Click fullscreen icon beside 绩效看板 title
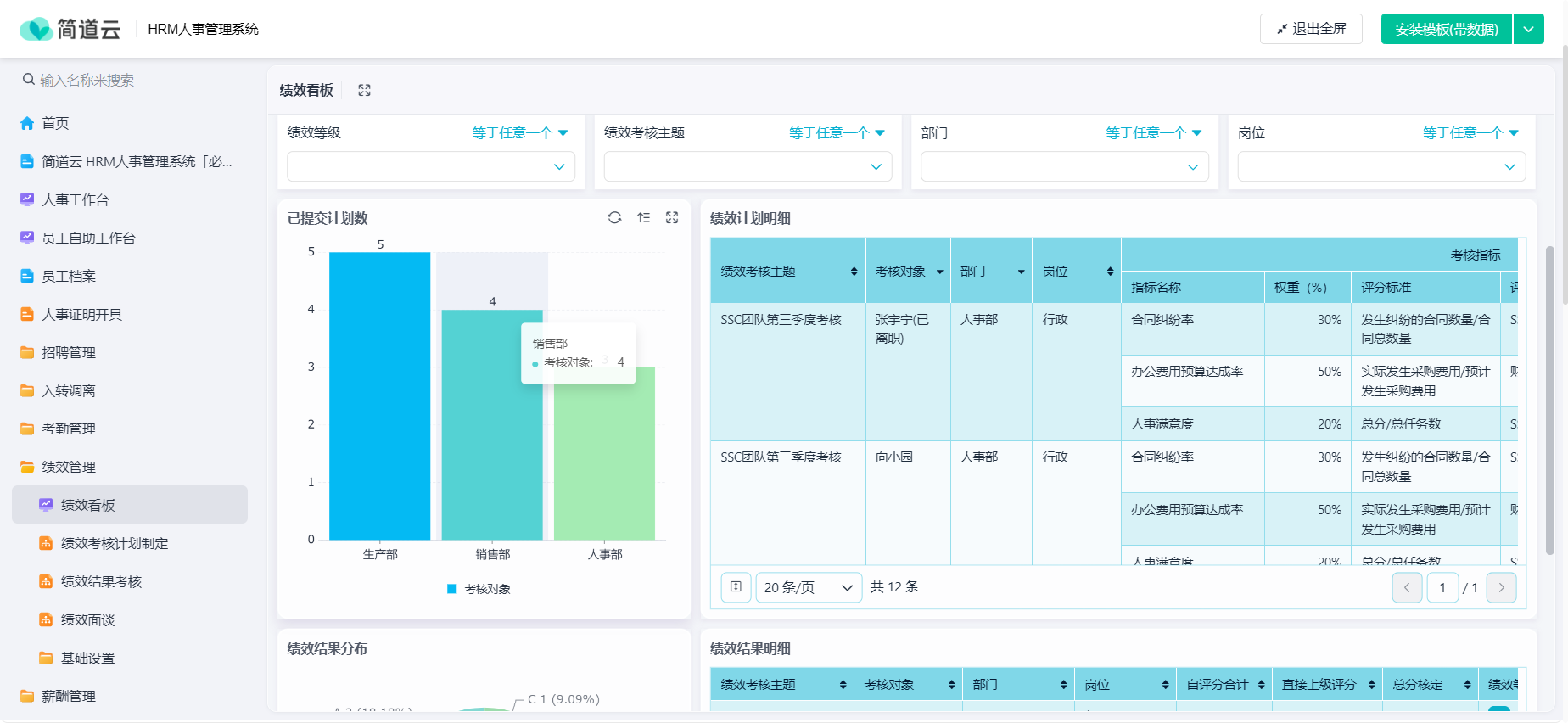This screenshot has height=723, width=1568. pos(365,90)
